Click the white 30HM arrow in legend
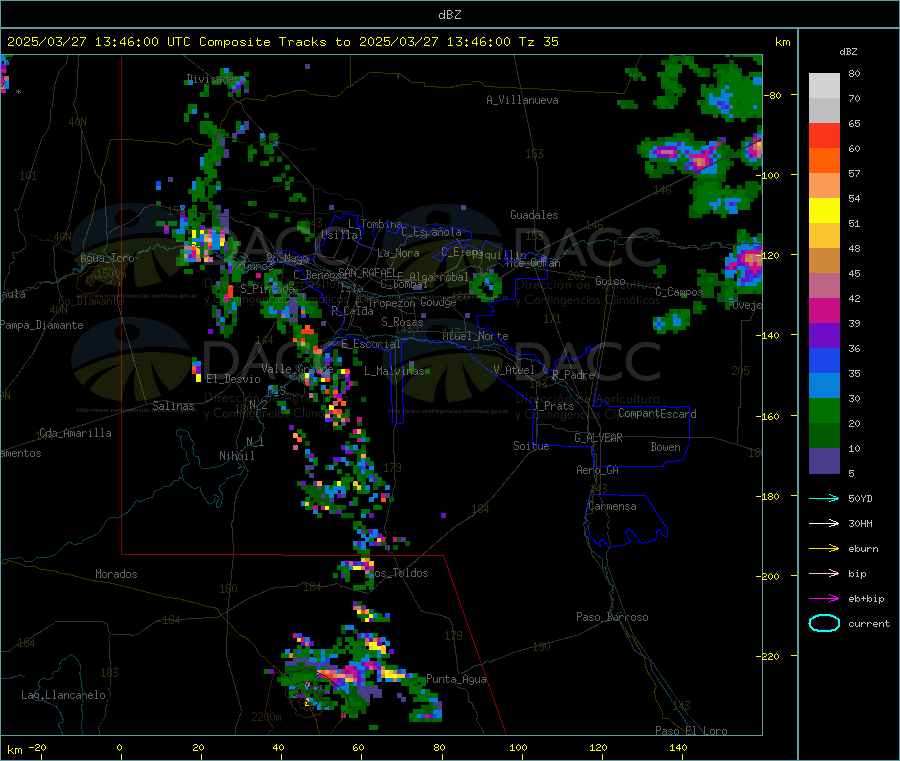This screenshot has width=900, height=761. coord(824,523)
